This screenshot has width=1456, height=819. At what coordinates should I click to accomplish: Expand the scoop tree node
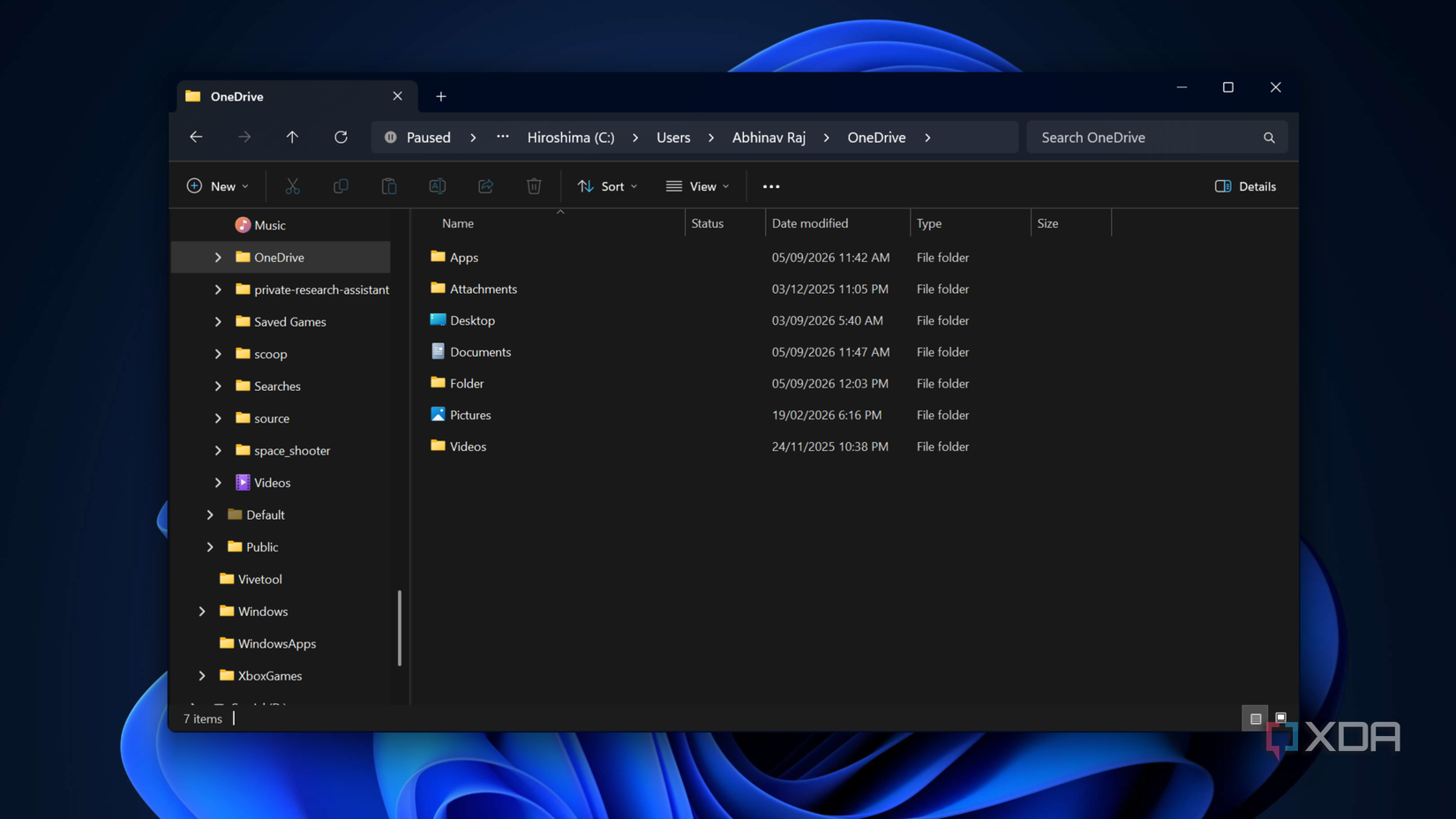218,354
